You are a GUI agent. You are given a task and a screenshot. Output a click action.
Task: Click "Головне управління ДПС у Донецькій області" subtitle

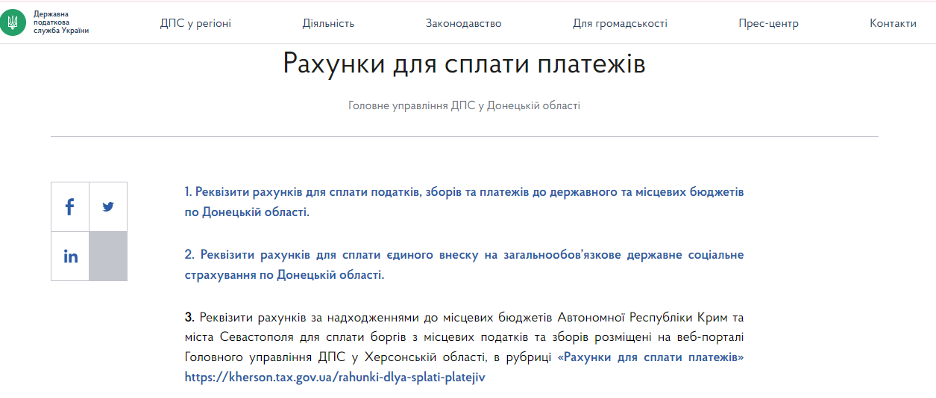click(464, 106)
